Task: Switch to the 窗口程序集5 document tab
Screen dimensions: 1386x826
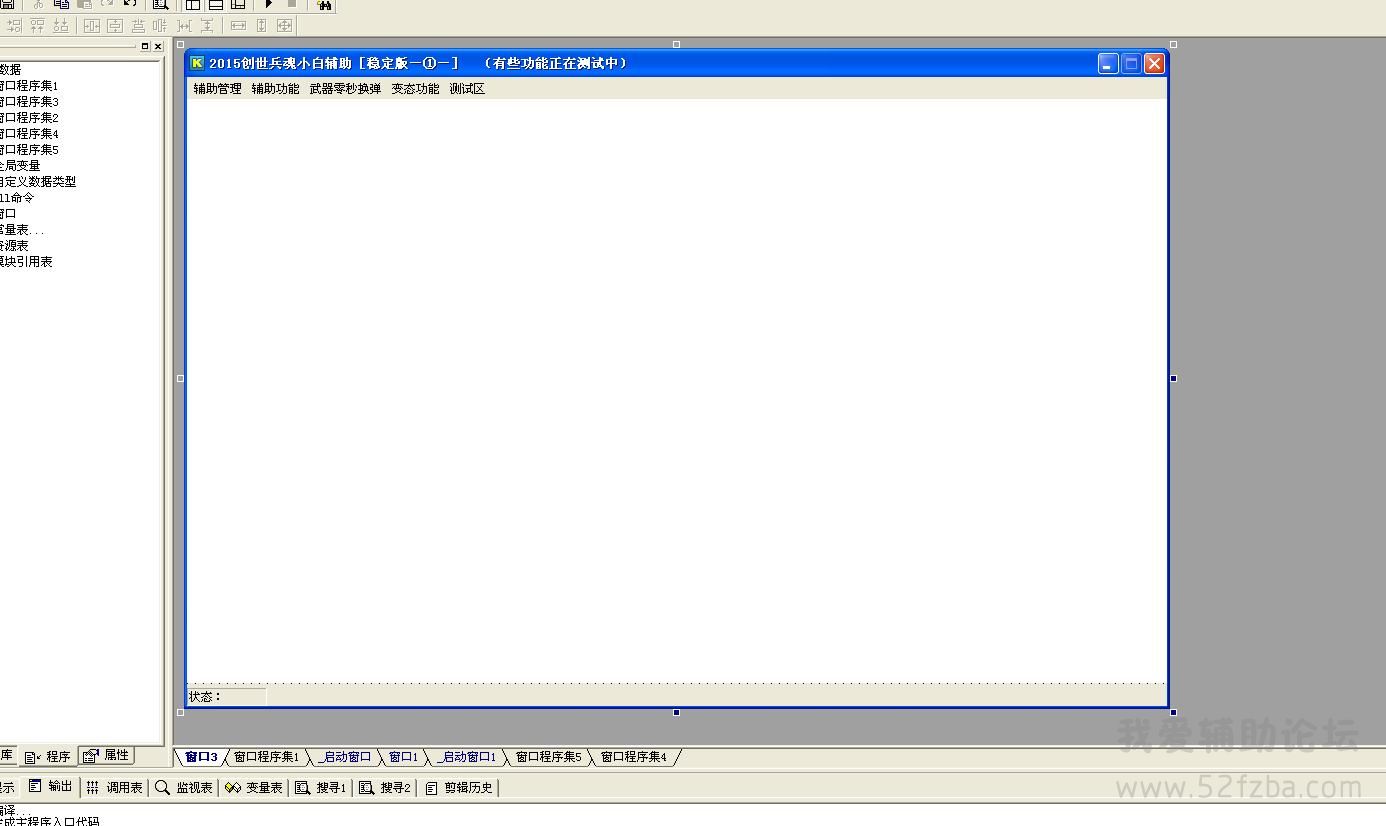Action: click(548, 757)
